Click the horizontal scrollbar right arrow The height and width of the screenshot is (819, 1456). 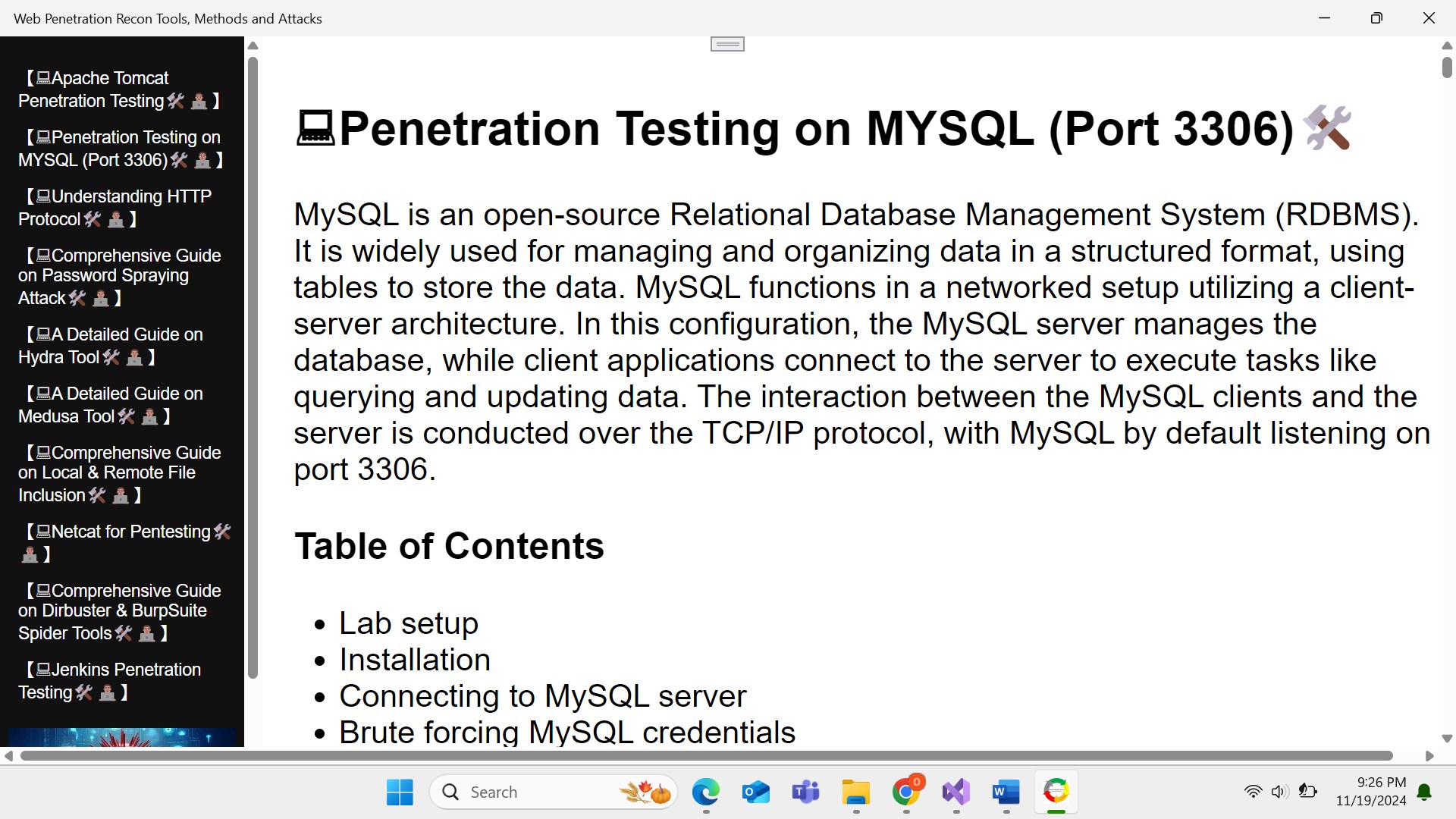point(1429,756)
